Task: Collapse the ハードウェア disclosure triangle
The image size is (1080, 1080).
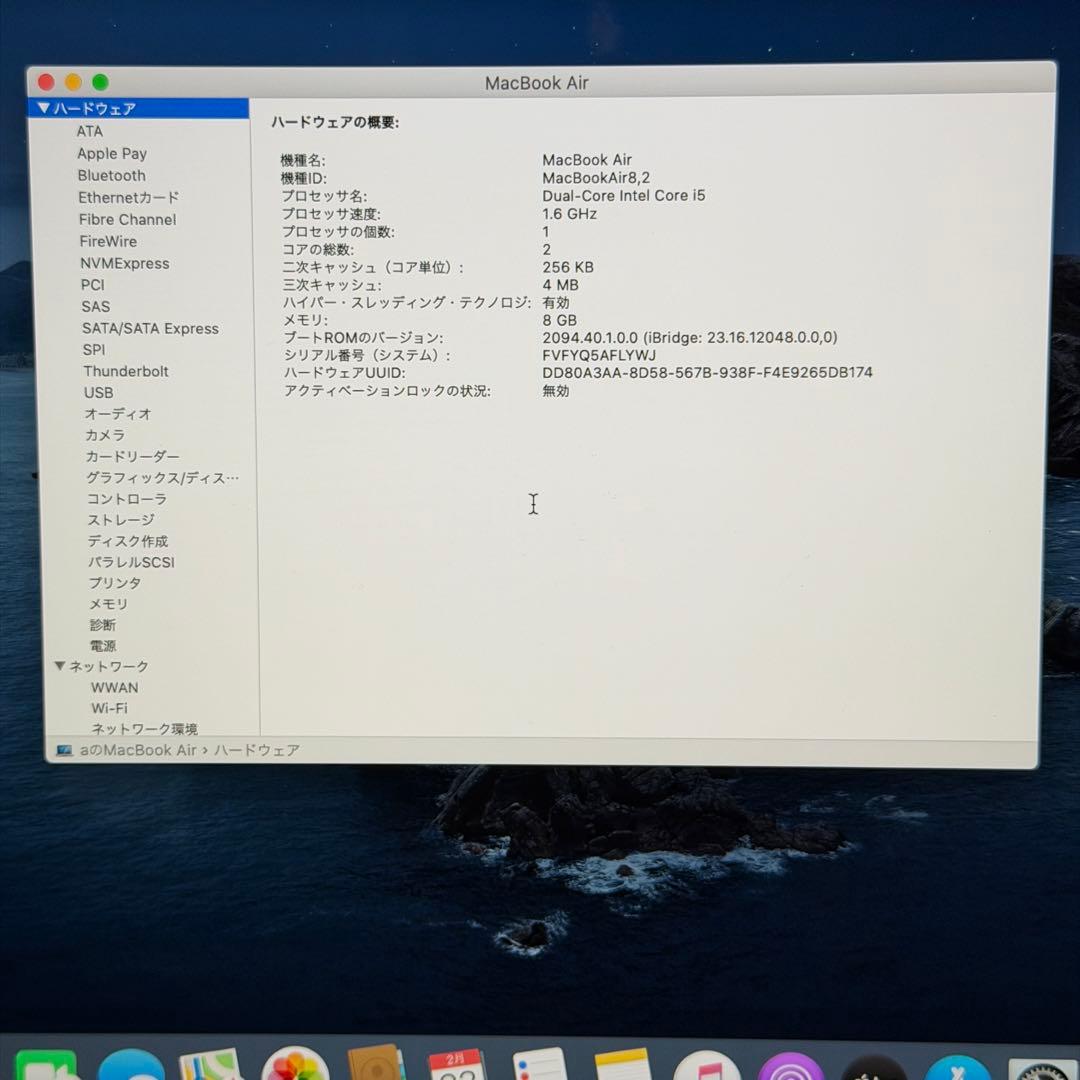Action: [x=44, y=108]
